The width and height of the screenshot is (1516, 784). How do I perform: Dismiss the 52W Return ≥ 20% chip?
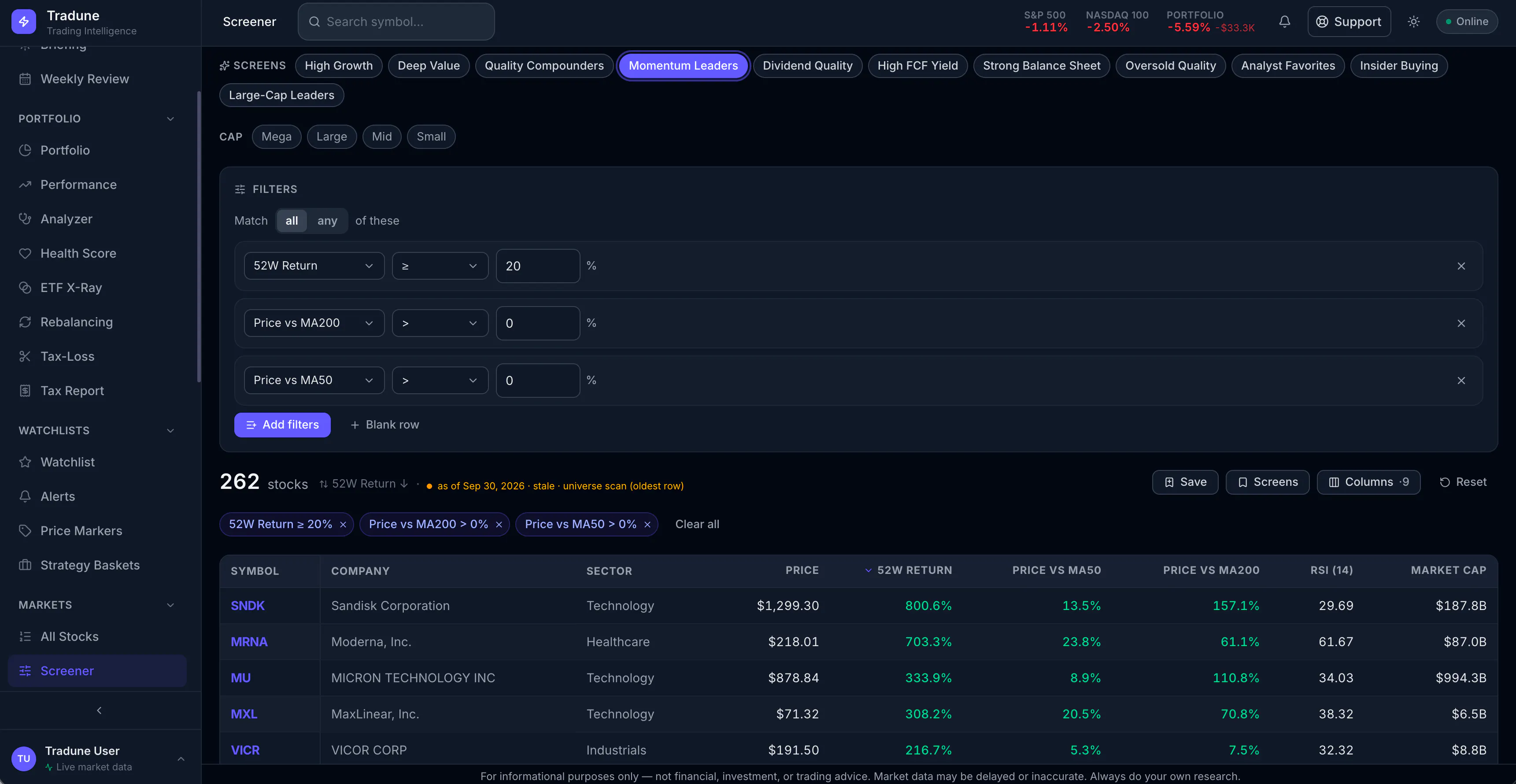pyautogui.click(x=343, y=525)
